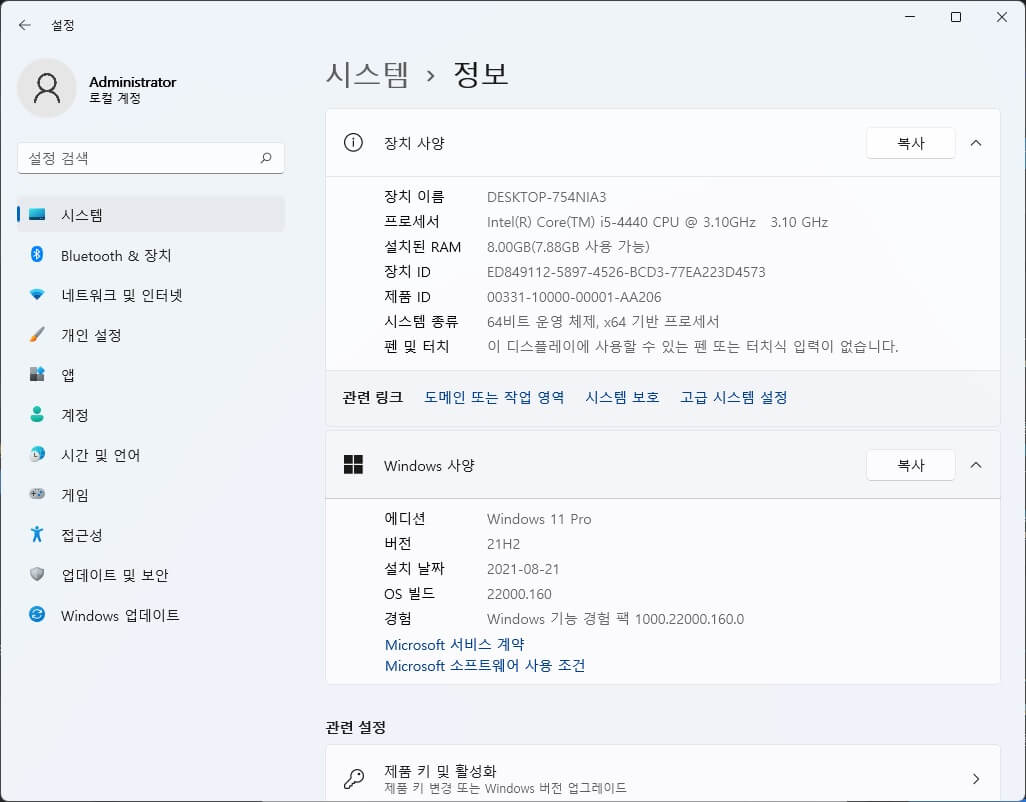Open 게임 settings page

151,495
